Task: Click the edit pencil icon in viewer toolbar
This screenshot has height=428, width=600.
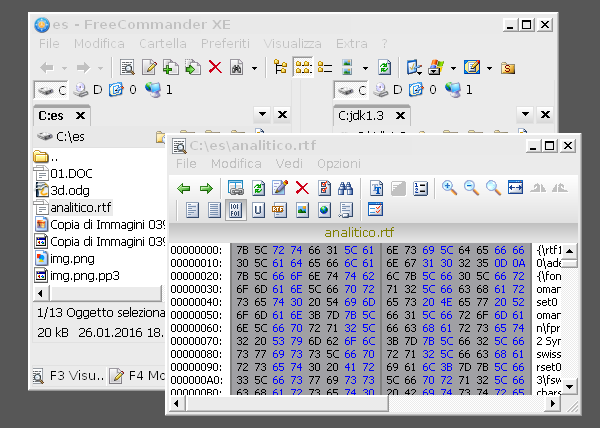Action: pyautogui.click(x=280, y=188)
